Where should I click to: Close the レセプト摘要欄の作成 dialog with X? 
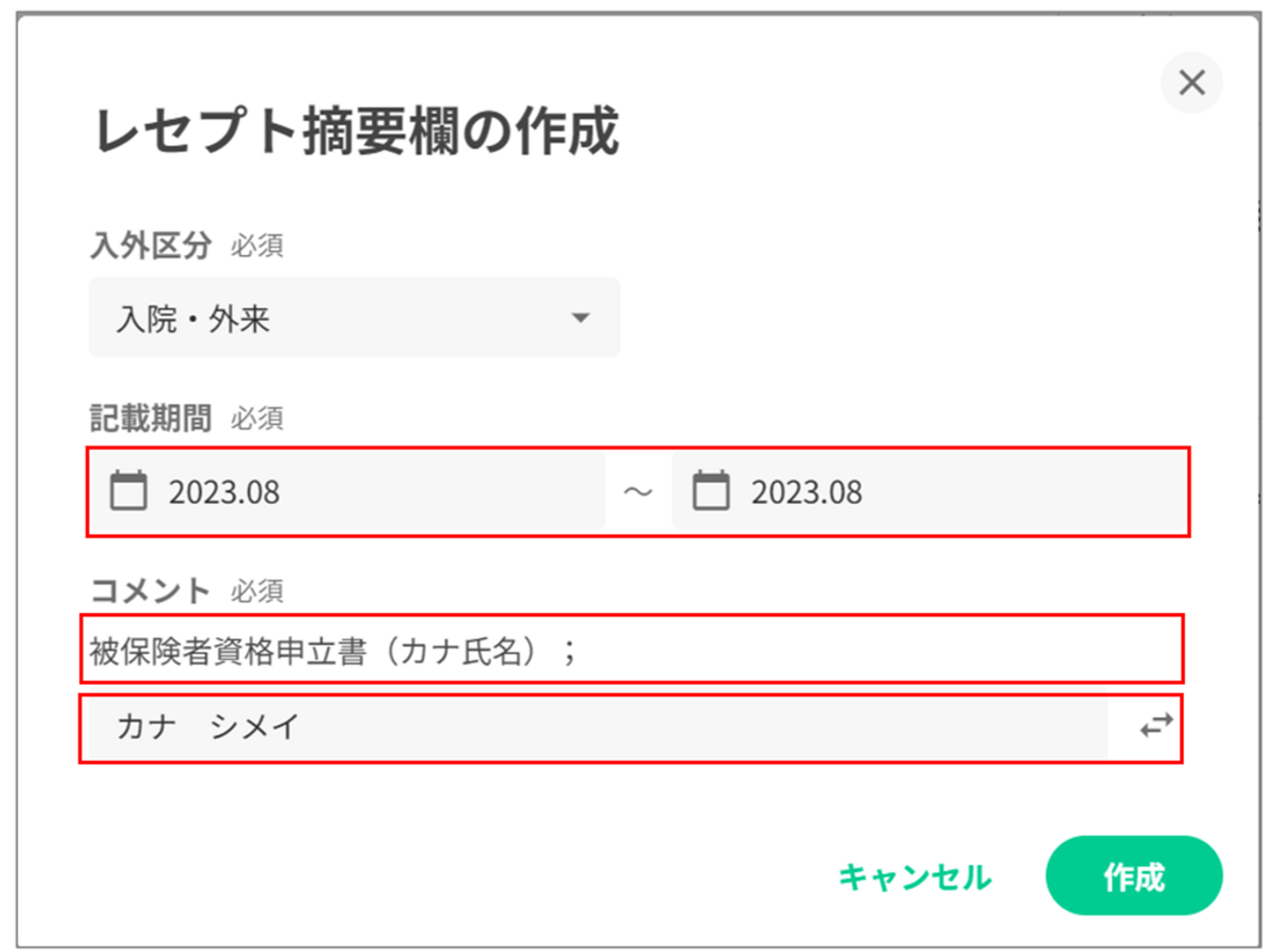1191,82
